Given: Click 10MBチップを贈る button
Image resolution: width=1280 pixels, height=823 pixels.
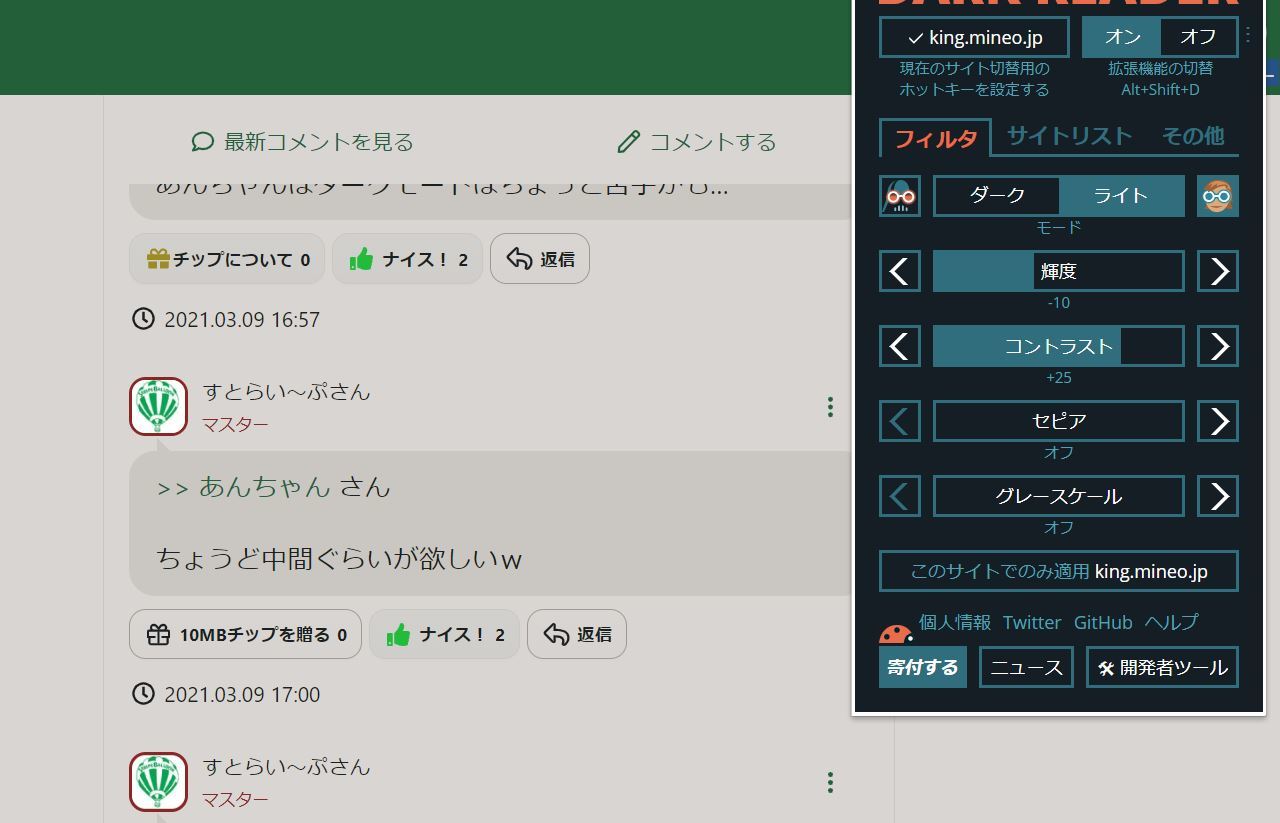Looking at the screenshot, I should click(245, 634).
